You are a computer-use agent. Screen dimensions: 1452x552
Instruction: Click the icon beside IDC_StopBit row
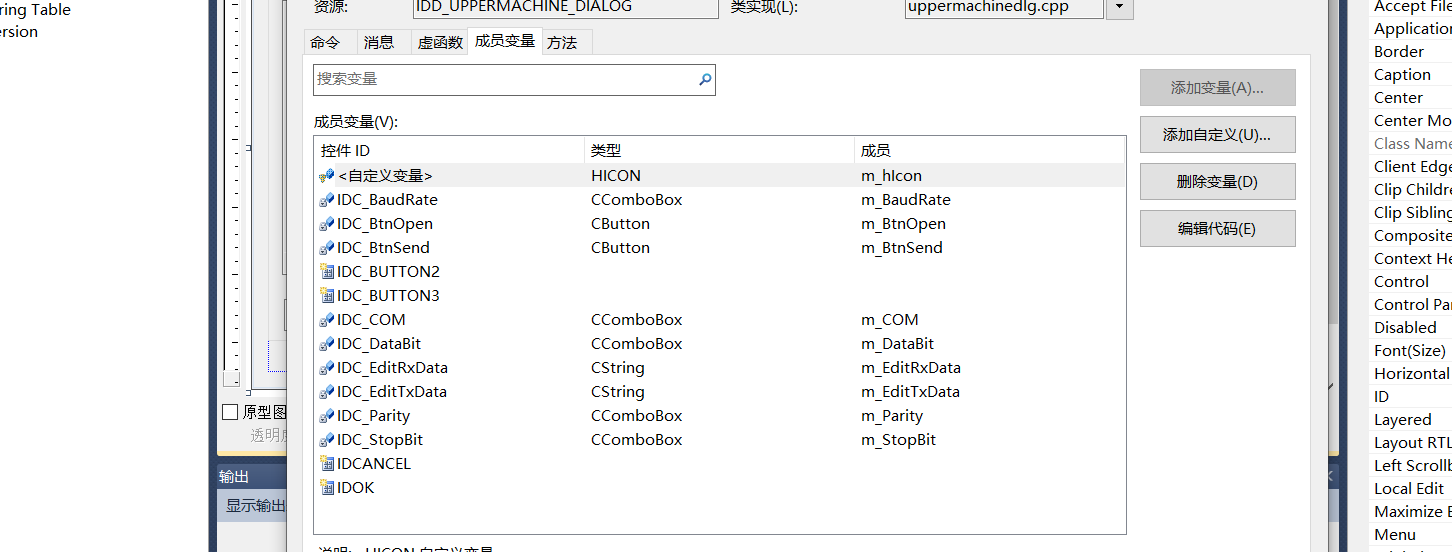click(x=326, y=440)
